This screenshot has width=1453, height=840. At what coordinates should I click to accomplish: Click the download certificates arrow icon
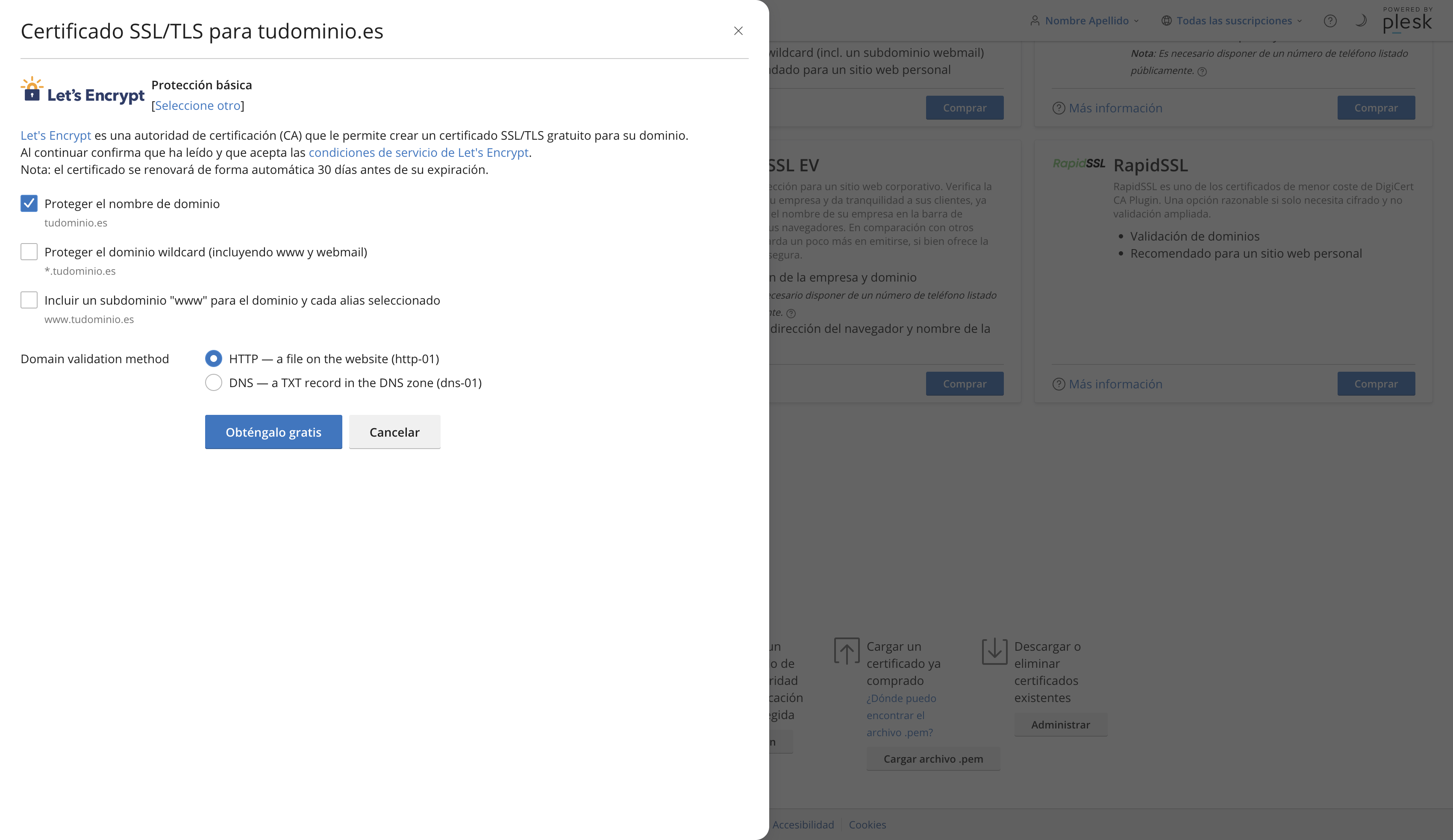coord(994,652)
